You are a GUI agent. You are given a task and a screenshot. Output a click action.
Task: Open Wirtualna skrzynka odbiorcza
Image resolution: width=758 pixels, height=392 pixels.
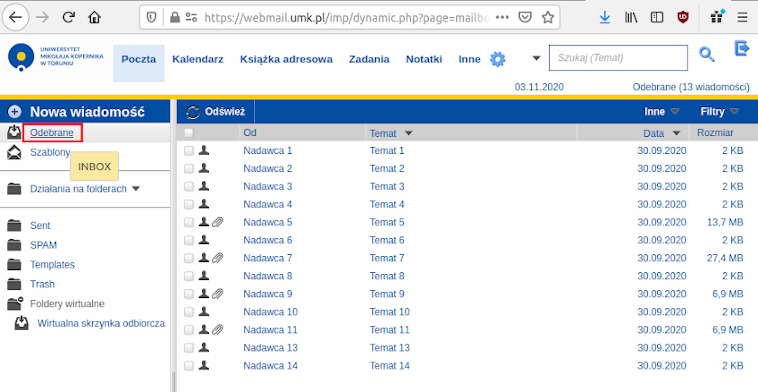[101, 323]
